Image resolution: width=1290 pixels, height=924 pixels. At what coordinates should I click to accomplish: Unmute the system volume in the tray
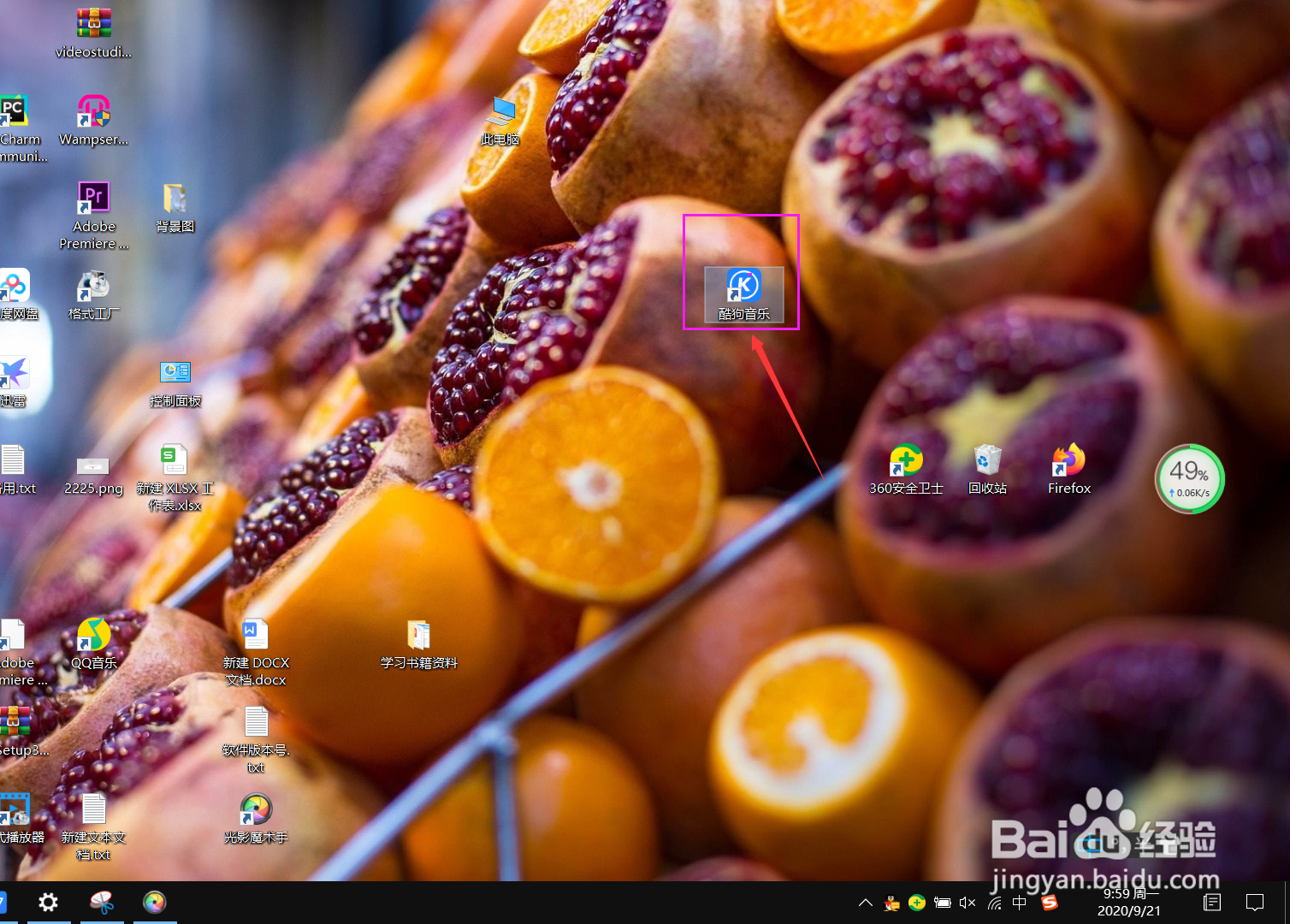(967, 903)
